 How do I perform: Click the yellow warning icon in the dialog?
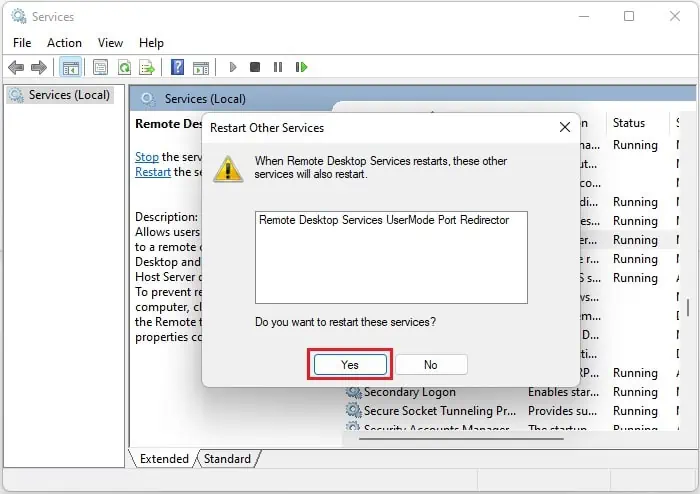(x=228, y=169)
